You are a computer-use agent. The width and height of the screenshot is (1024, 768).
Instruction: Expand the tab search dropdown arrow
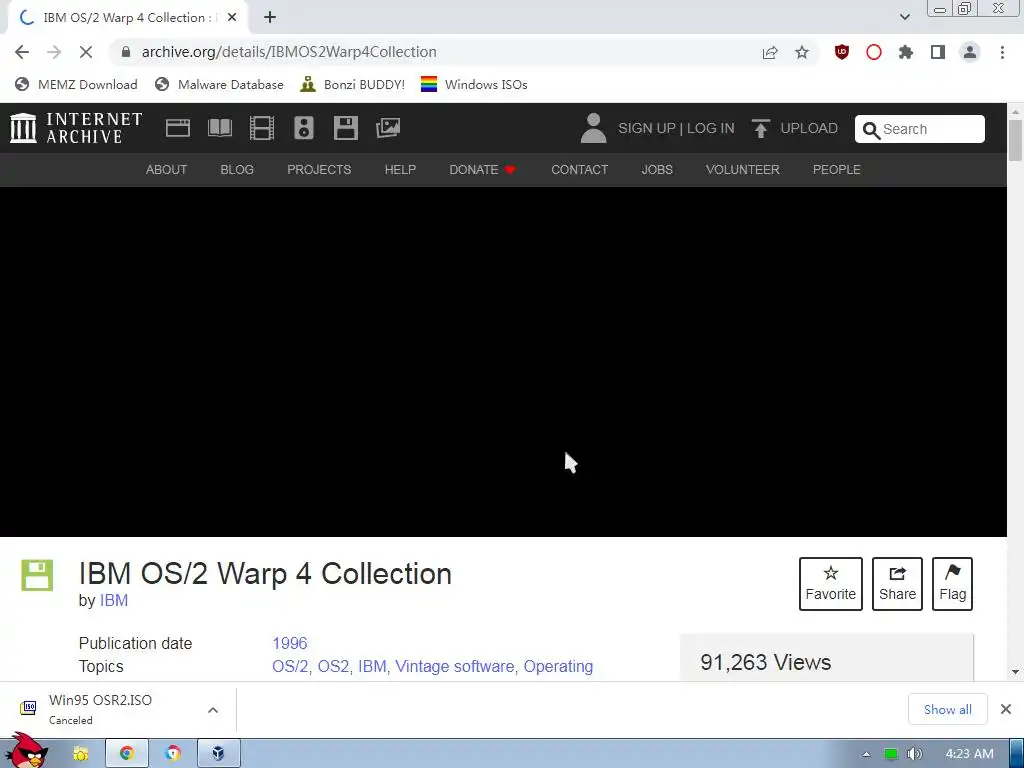click(x=904, y=17)
